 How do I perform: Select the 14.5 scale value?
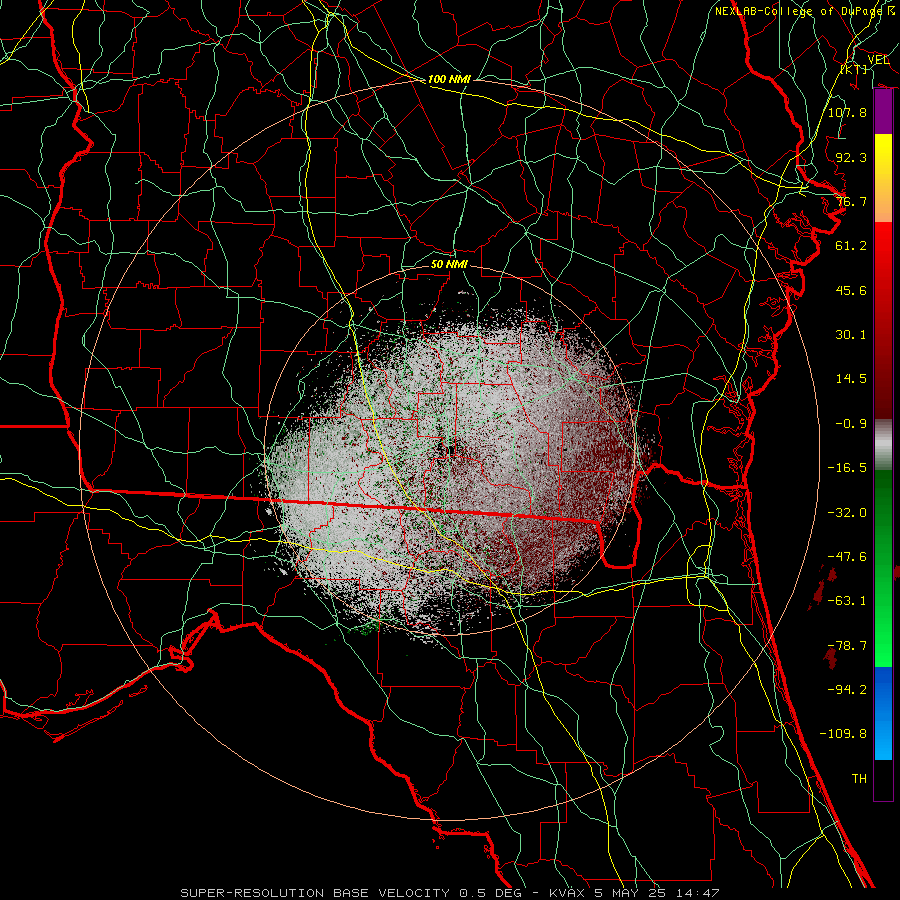pyautogui.click(x=851, y=379)
